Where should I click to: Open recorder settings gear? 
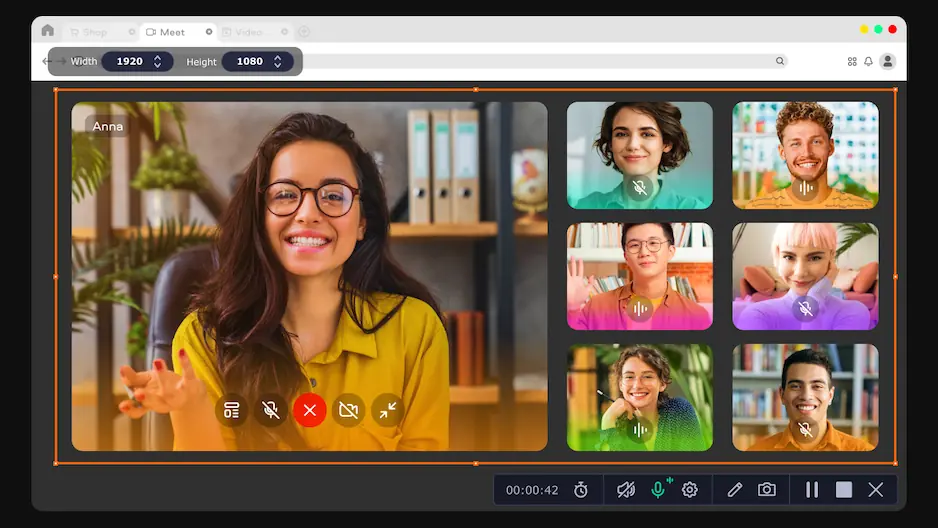point(689,489)
